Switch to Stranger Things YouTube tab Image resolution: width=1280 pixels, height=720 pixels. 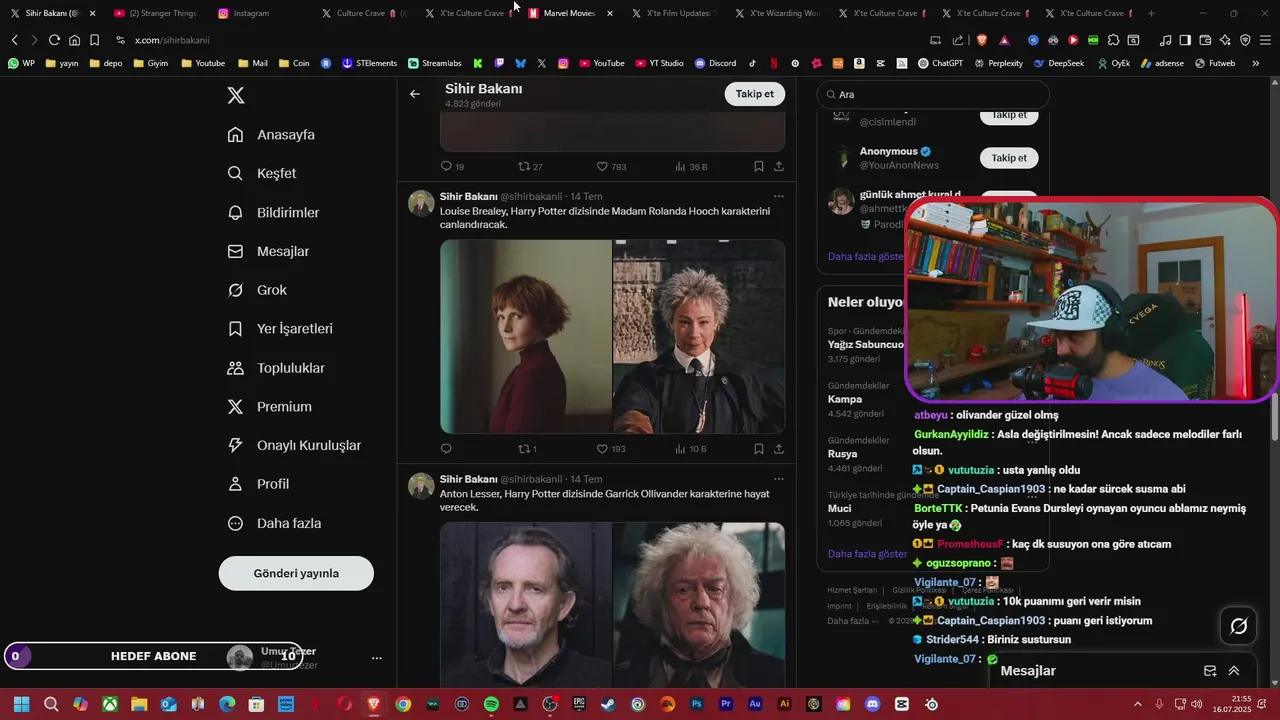[160, 13]
